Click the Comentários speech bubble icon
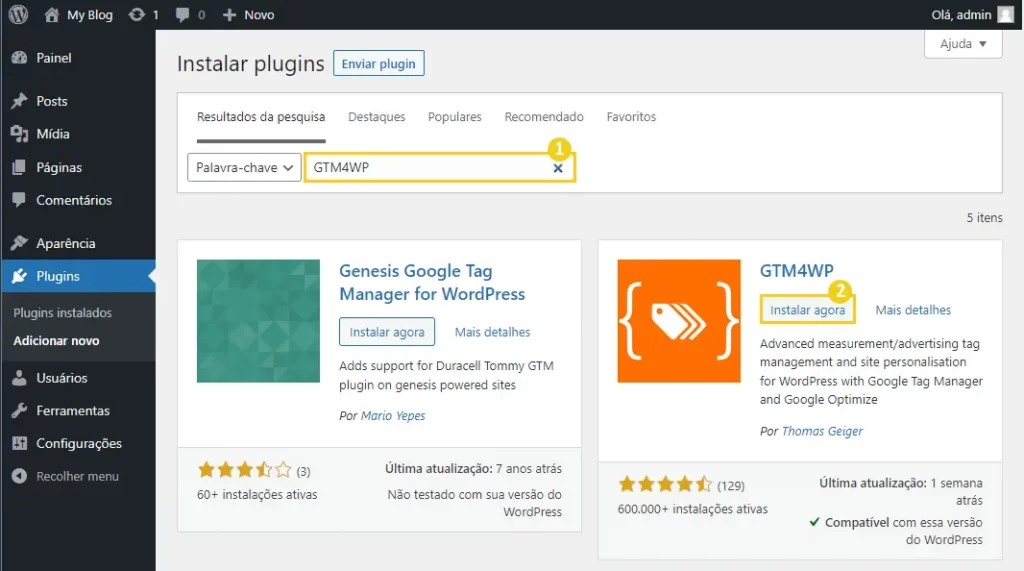Image resolution: width=1024 pixels, height=571 pixels. pos(20,200)
